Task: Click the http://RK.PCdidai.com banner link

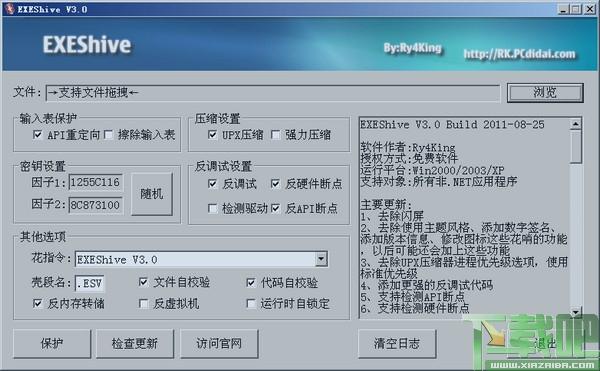Action: 519,54
